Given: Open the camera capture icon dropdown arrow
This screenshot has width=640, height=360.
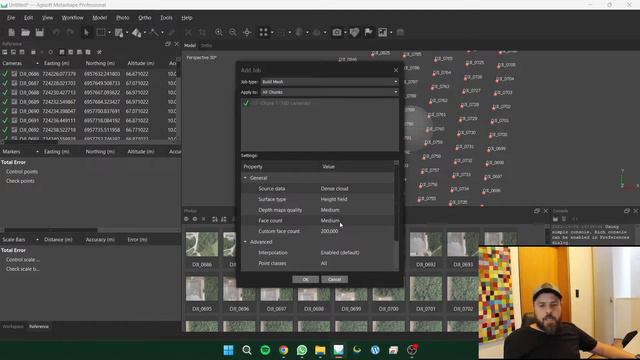Looking at the screenshot, I should (x=345, y=33).
